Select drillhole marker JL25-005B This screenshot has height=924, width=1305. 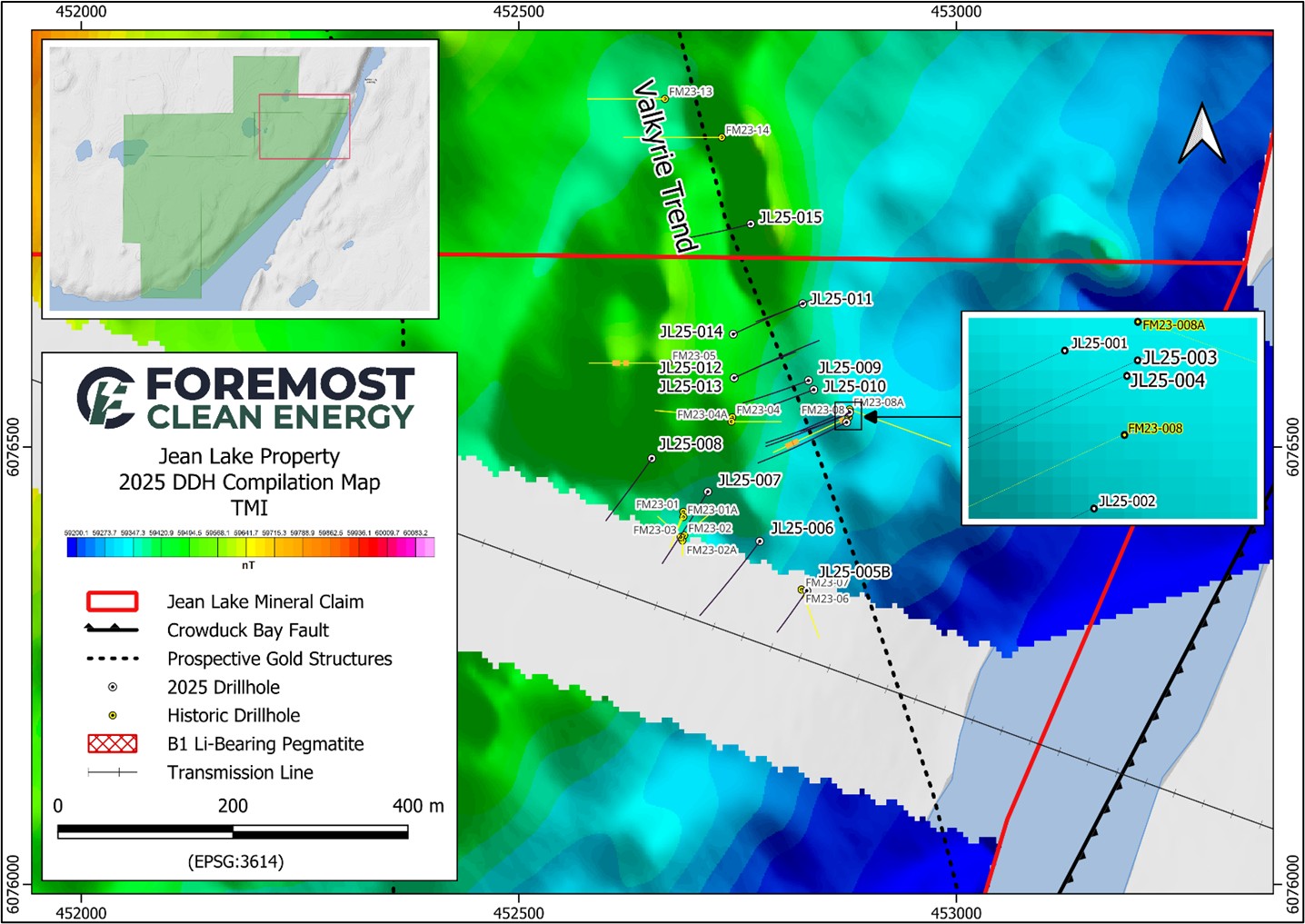807,591
